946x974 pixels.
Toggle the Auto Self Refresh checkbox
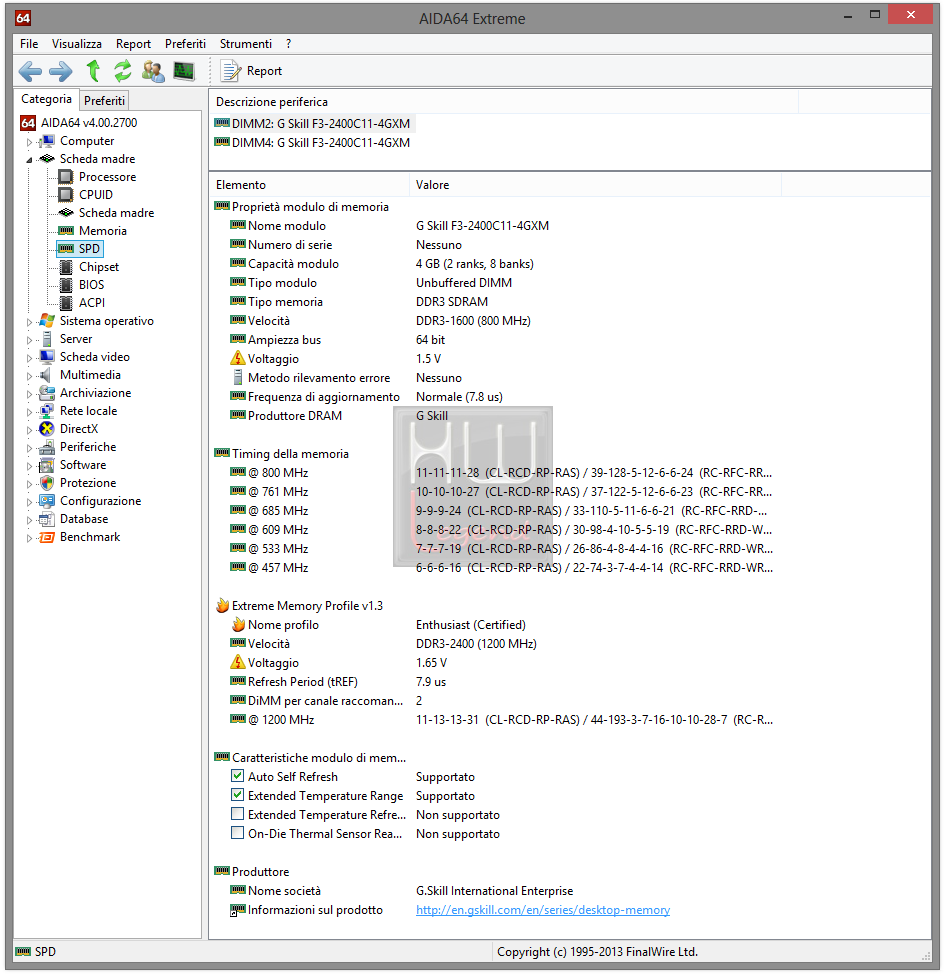237,776
